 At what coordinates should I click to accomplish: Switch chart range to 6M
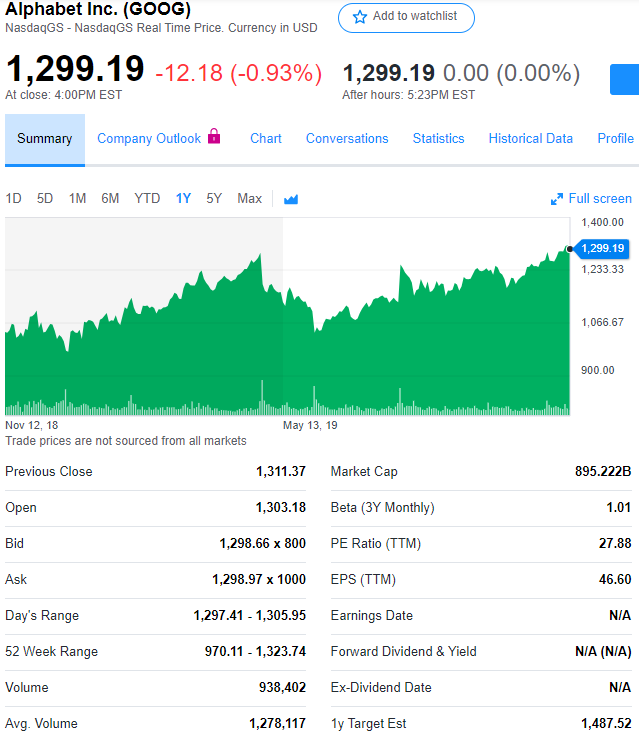pos(110,199)
